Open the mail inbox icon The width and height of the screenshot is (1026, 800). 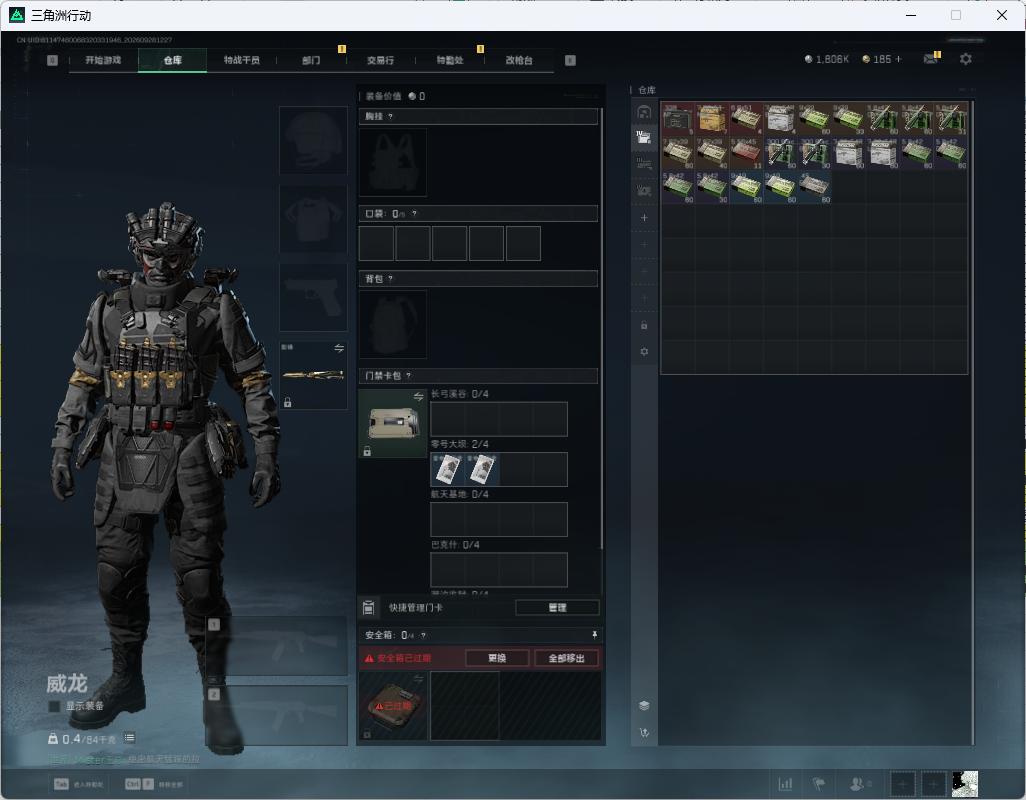coord(930,59)
